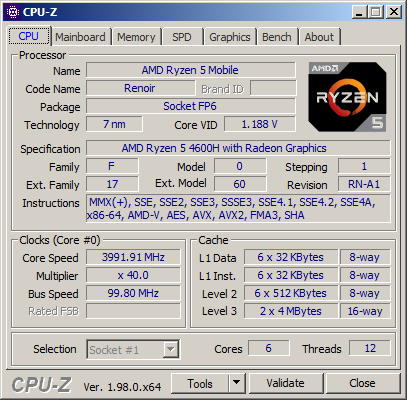Show the About tab
Screen dimensions: 407x400
pyautogui.click(x=319, y=37)
